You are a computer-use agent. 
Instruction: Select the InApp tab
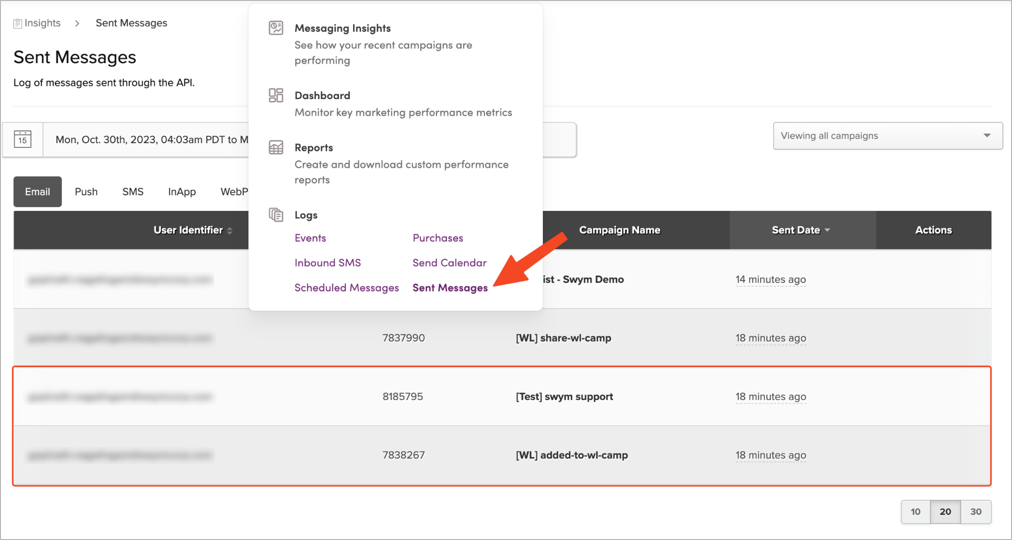[182, 192]
